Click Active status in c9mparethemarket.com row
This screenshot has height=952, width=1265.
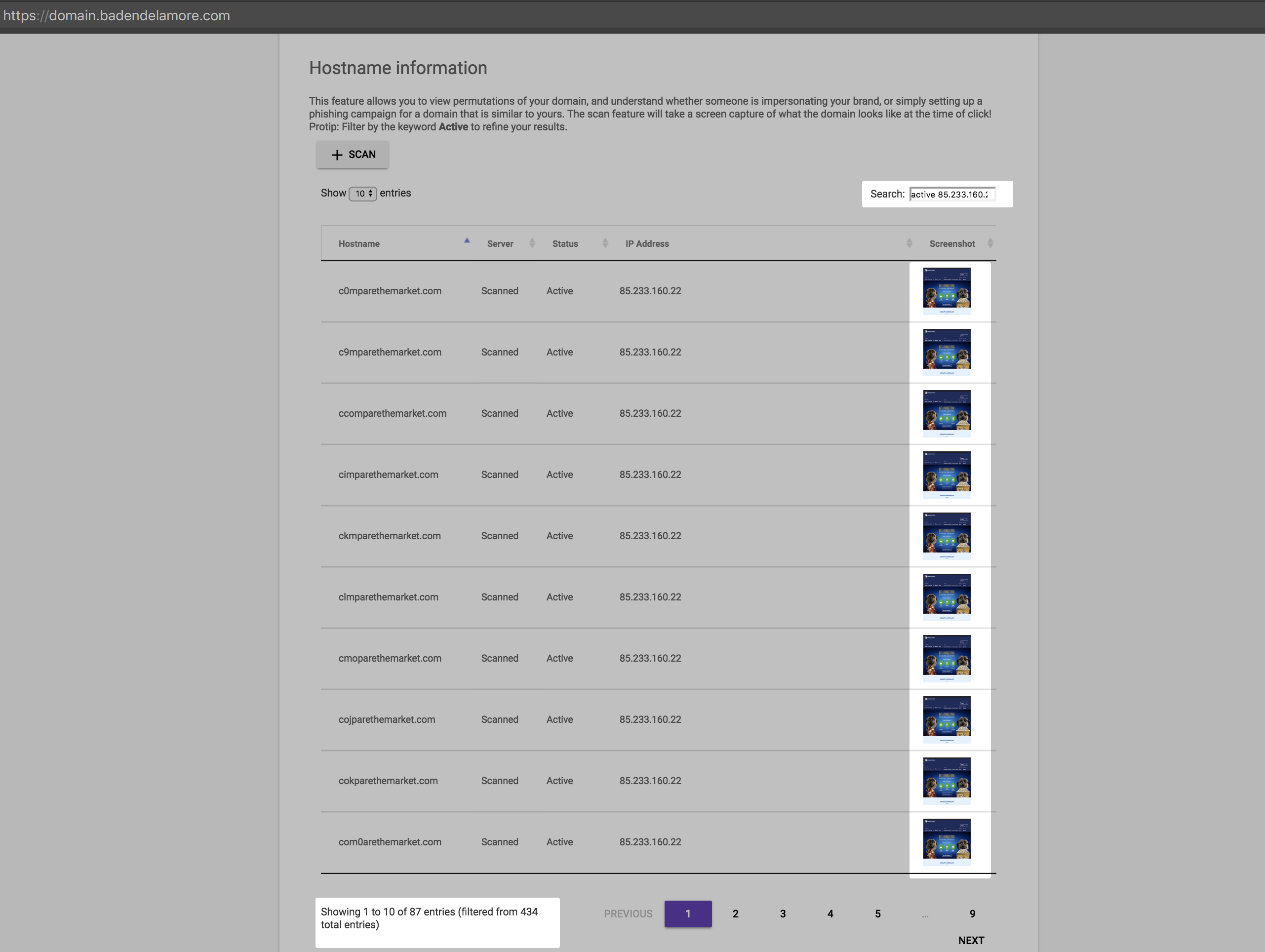coord(559,352)
